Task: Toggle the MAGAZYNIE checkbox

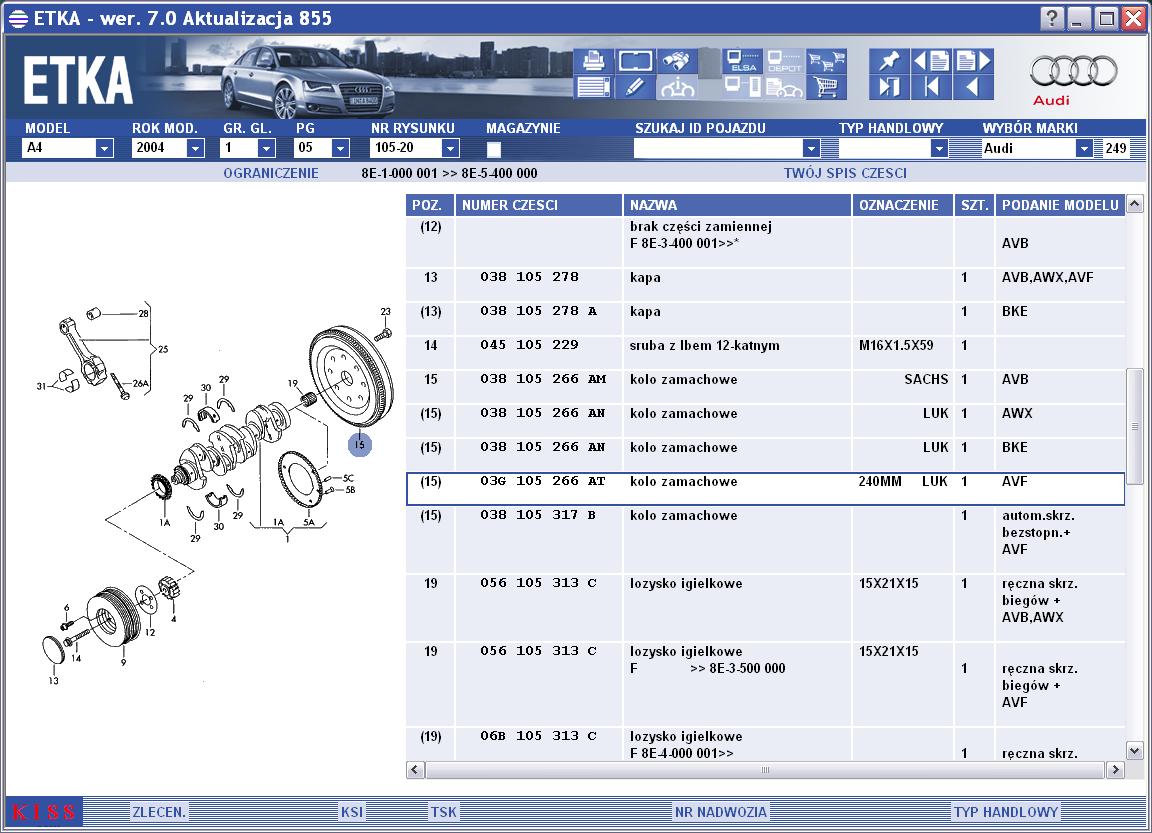Action: click(x=494, y=149)
